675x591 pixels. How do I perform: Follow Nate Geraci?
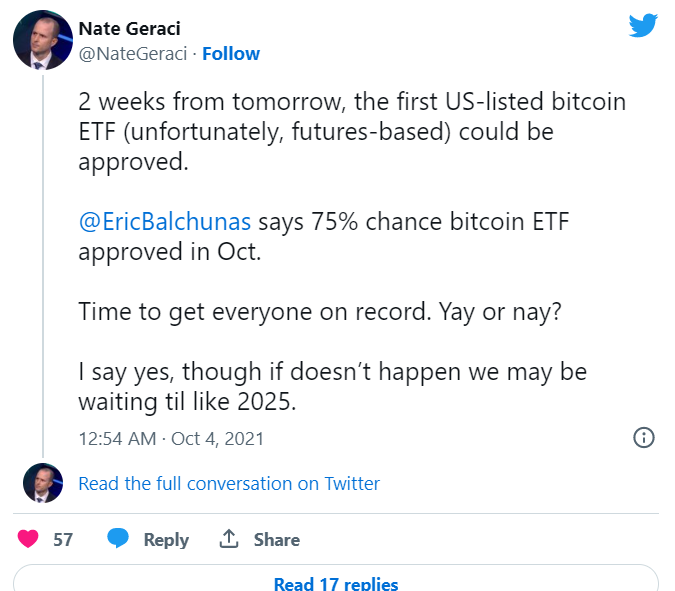coord(231,54)
